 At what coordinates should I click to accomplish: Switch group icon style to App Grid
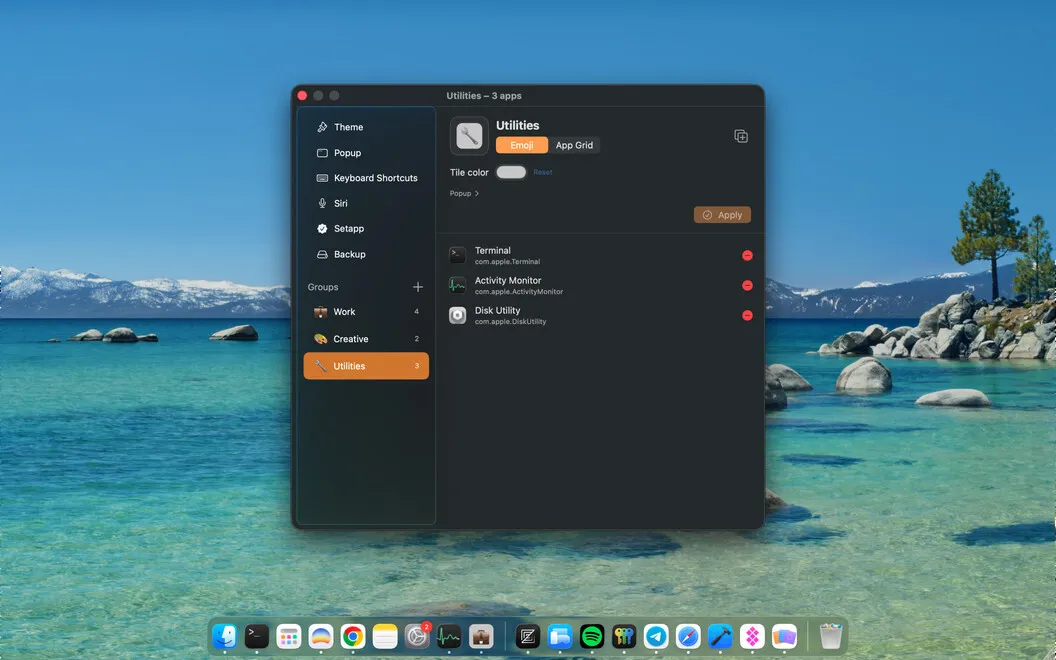(574, 145)
